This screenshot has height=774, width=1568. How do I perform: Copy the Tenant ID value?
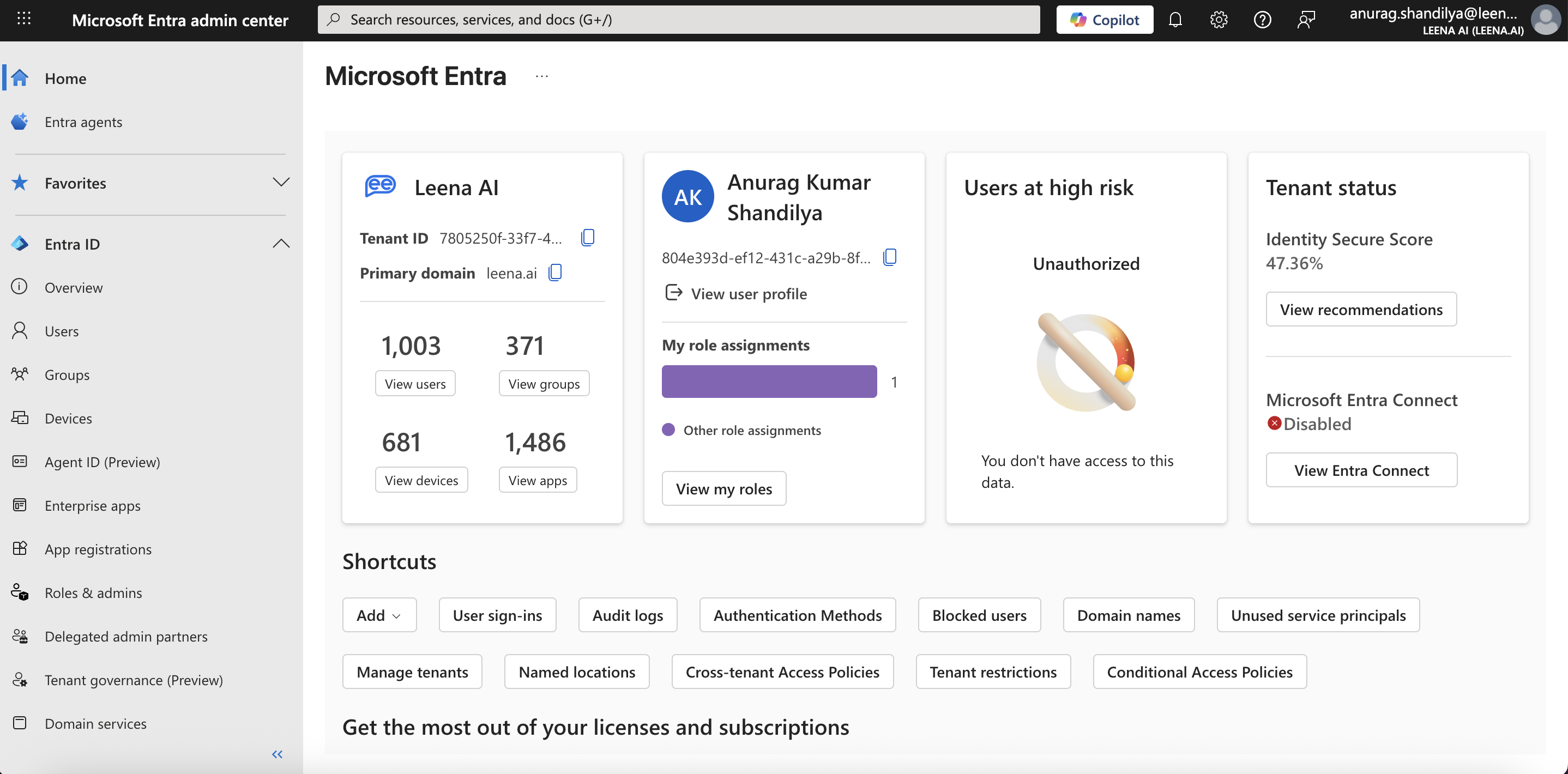pos(587,237)
